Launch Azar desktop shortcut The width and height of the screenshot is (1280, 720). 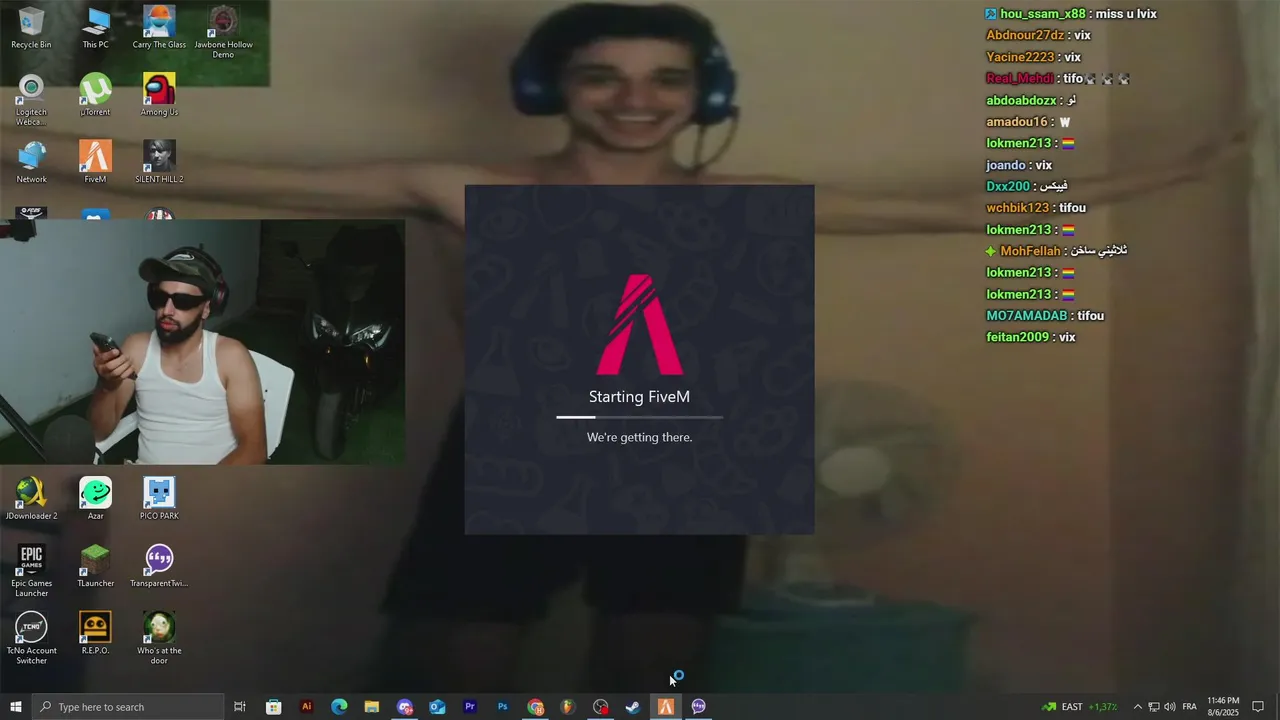coord(95,499)
